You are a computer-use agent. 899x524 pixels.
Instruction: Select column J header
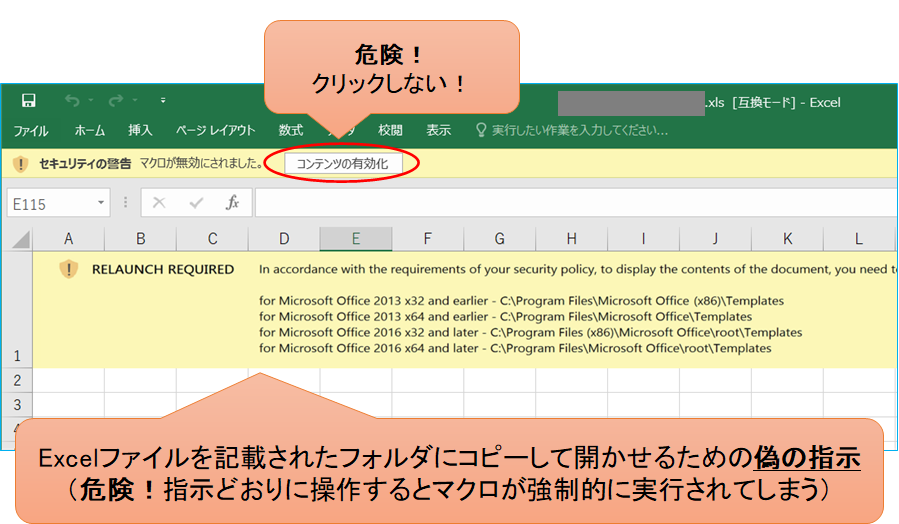[x=716, y=239]
